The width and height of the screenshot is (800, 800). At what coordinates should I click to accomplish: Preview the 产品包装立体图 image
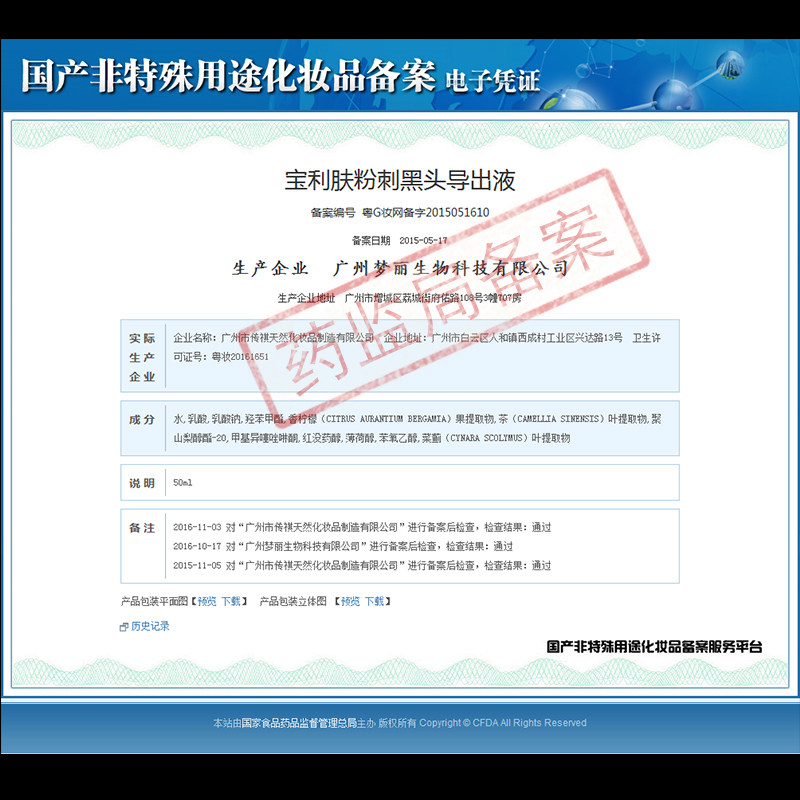[x=350, y=602]
